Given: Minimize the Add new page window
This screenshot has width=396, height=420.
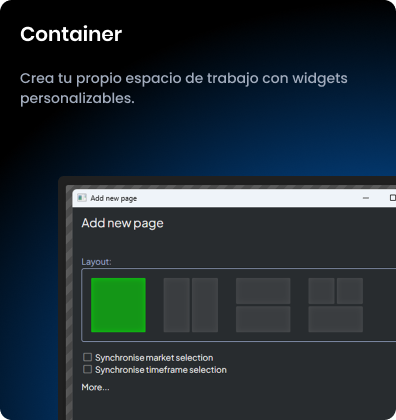Looking at the screenshot, I should click(366, 198).
